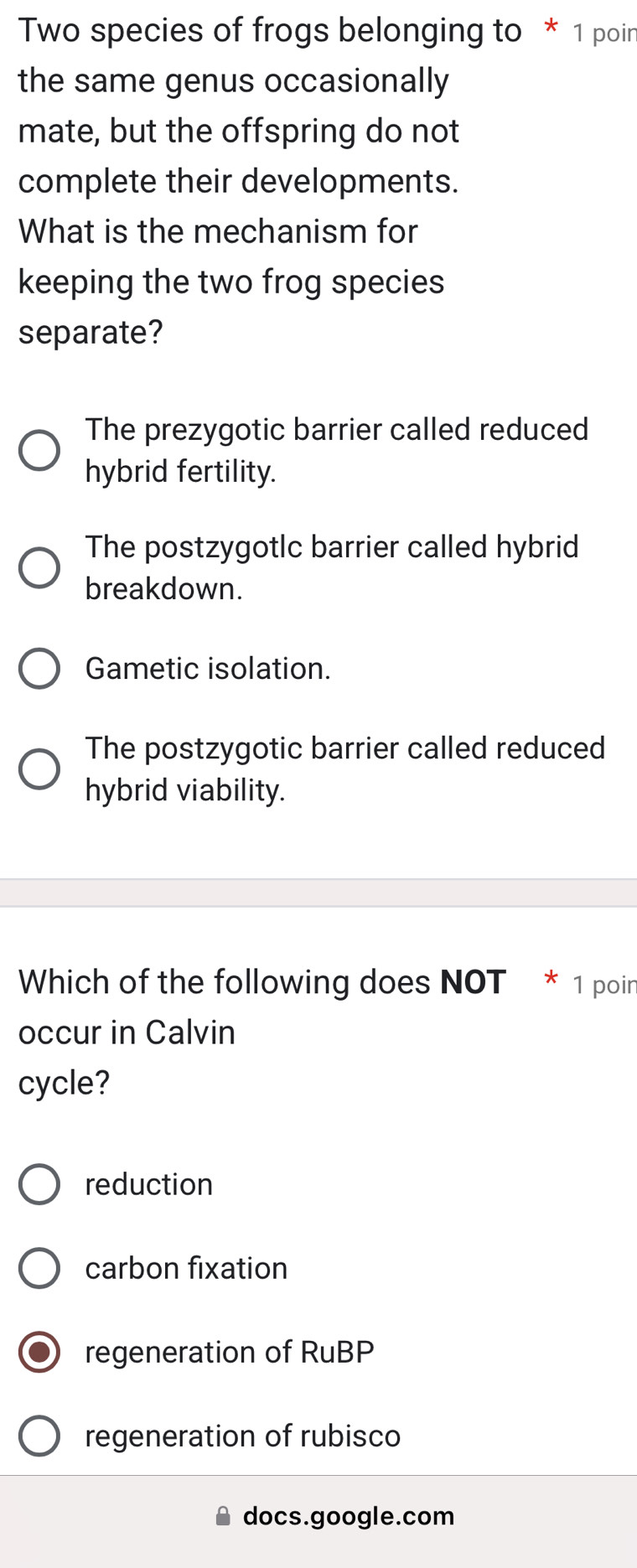This screenshot has width=637, height=1568.
Task: Choose the hybrid breakdown answer option
Action: tap(39, 567)
